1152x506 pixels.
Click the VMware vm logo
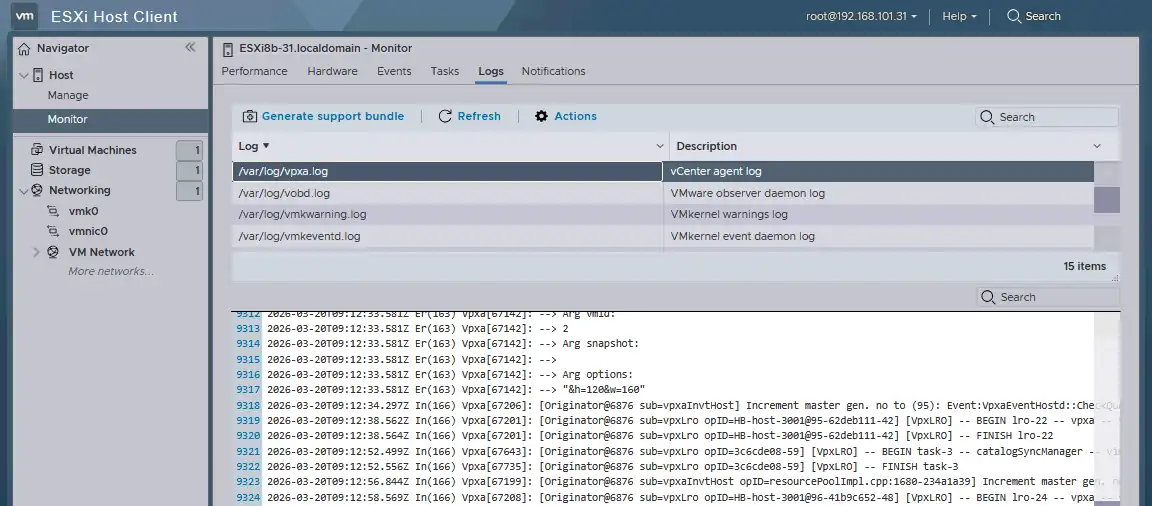[25, 15]
